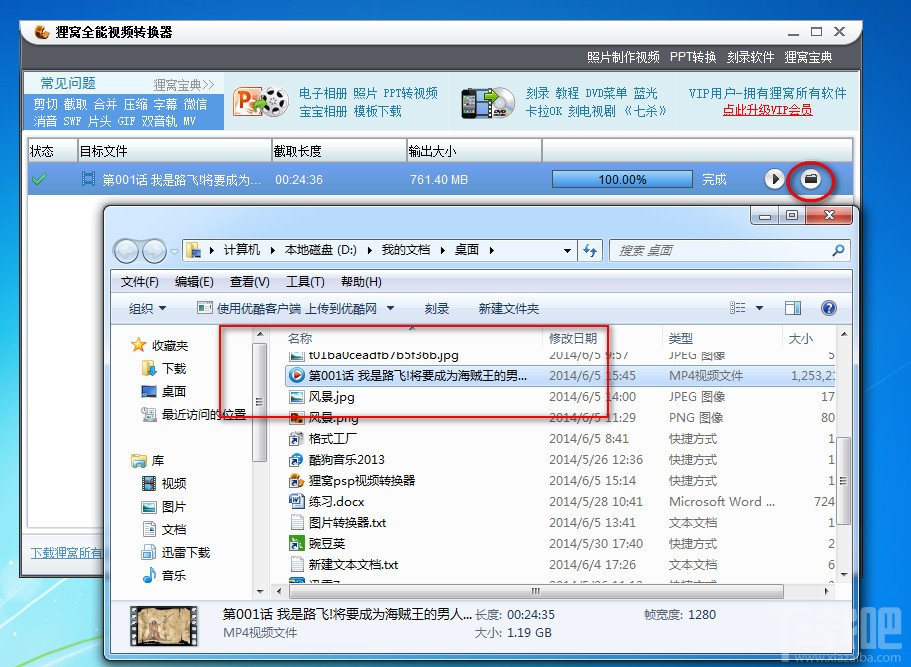Viewport: 911px width, 667px height.
Task: Click the 搜索桌面 search field
Action: pyautogui.click(x=730, y=250)
